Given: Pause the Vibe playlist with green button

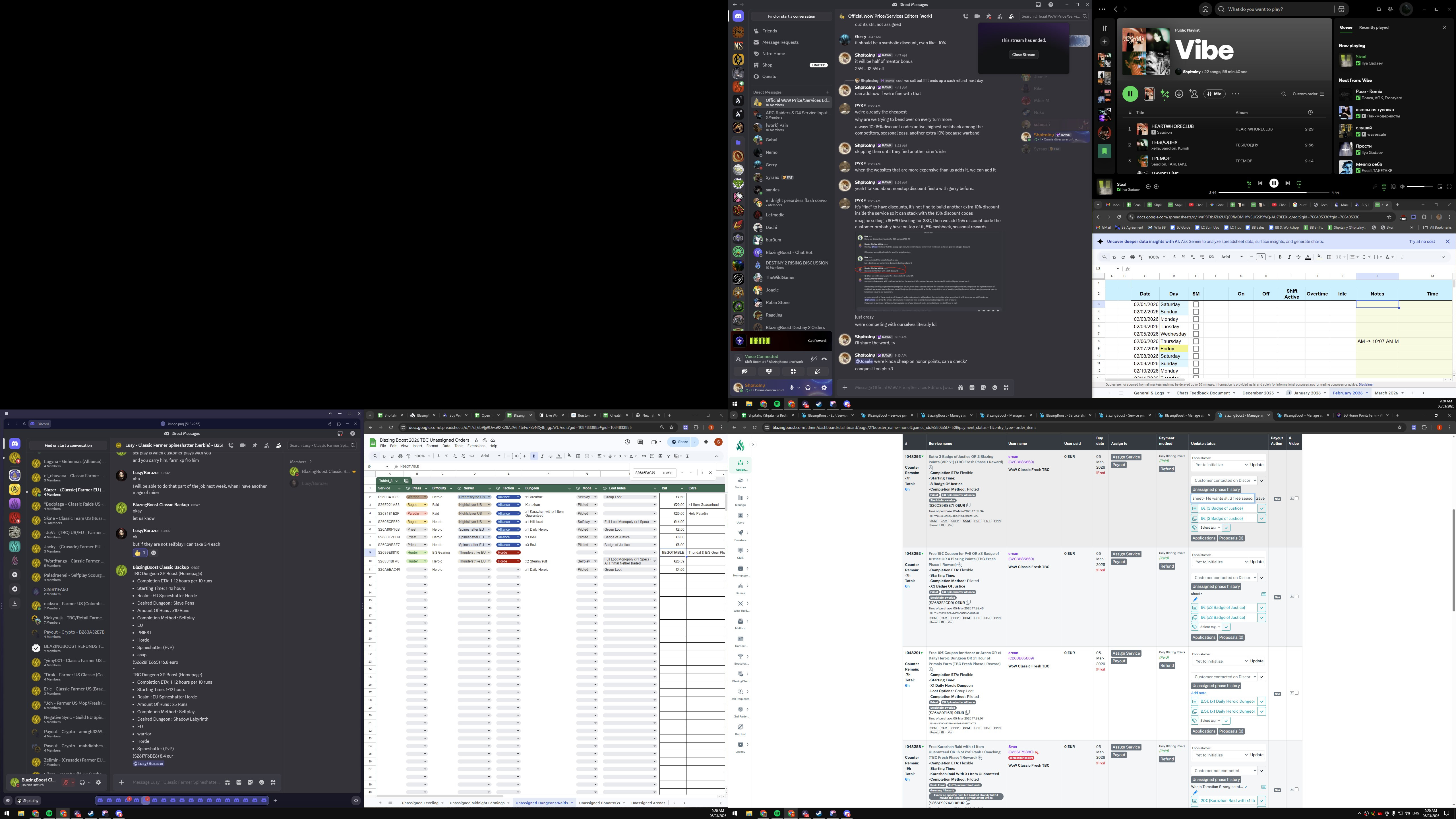Looking at the screenshot, I should coord(1130,94).
